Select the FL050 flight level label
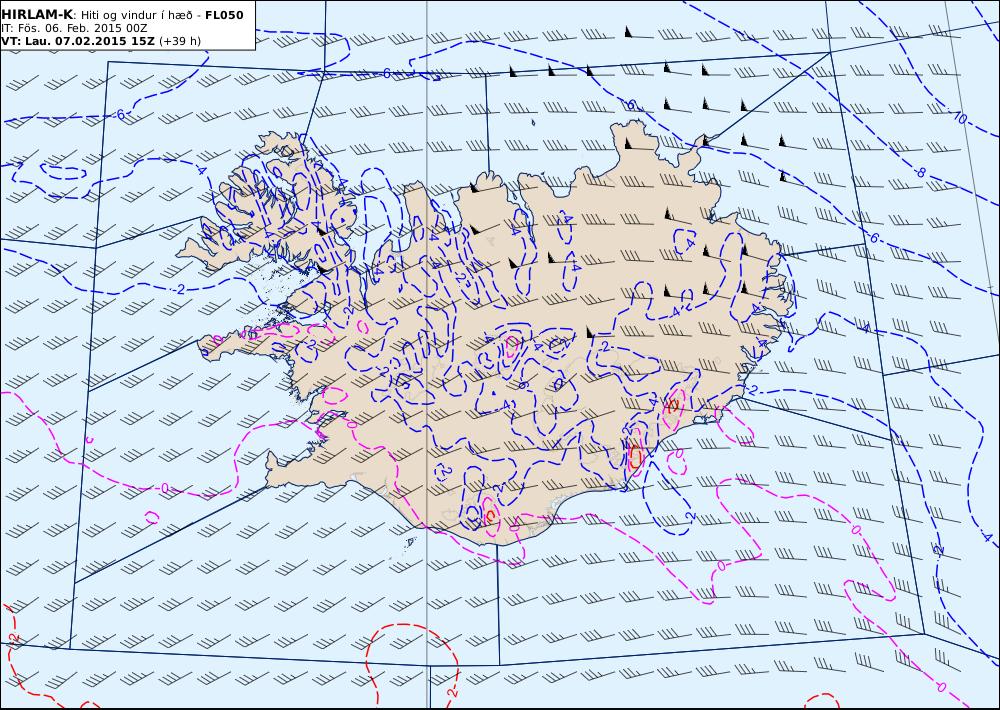Screen dimensions: 1000x710 [x=224, y=15]
